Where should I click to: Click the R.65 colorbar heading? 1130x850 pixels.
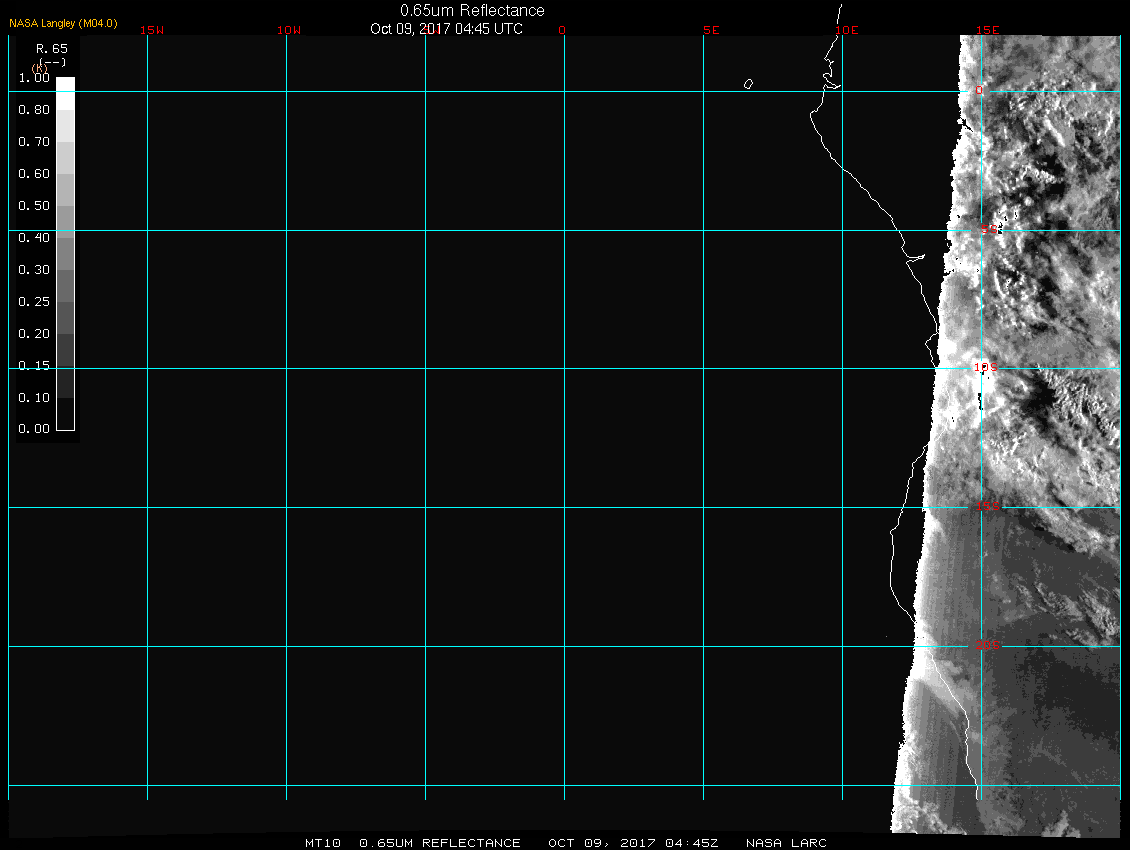pos(51,48)
